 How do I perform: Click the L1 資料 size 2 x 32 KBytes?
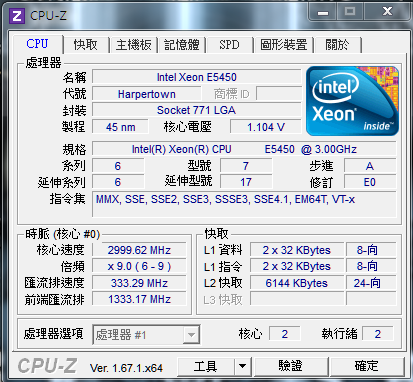[x=297, y=250]
